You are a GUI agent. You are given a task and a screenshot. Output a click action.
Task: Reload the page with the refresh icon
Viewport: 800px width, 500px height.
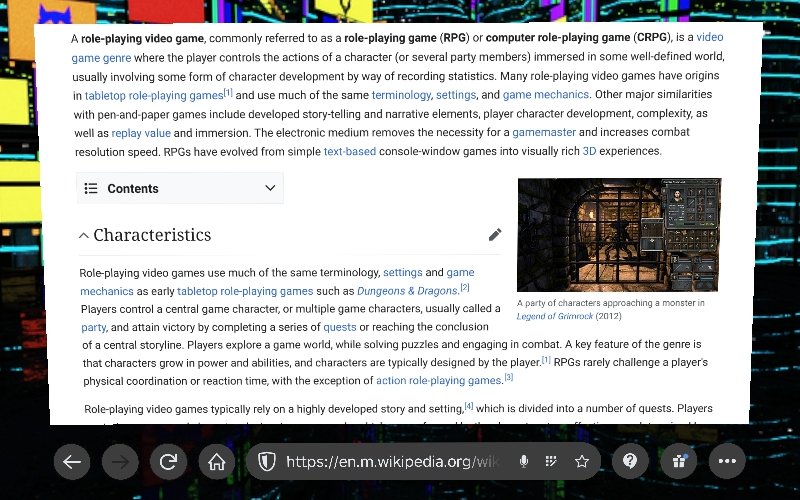(x=168, y=462)
